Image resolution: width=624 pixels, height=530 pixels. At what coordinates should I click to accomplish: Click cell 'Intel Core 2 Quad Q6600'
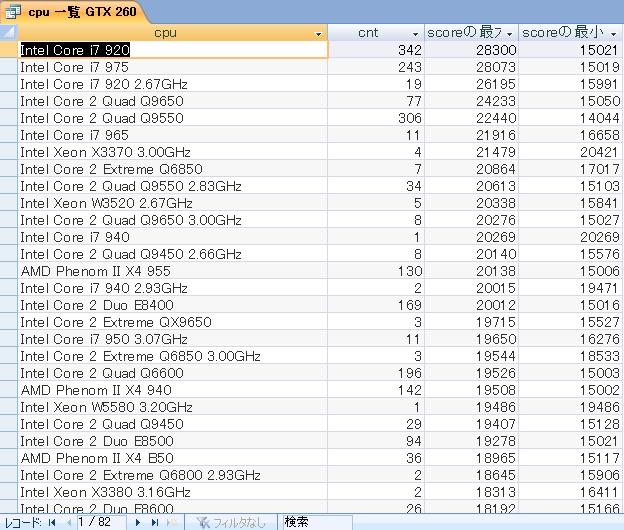(173, 373)
